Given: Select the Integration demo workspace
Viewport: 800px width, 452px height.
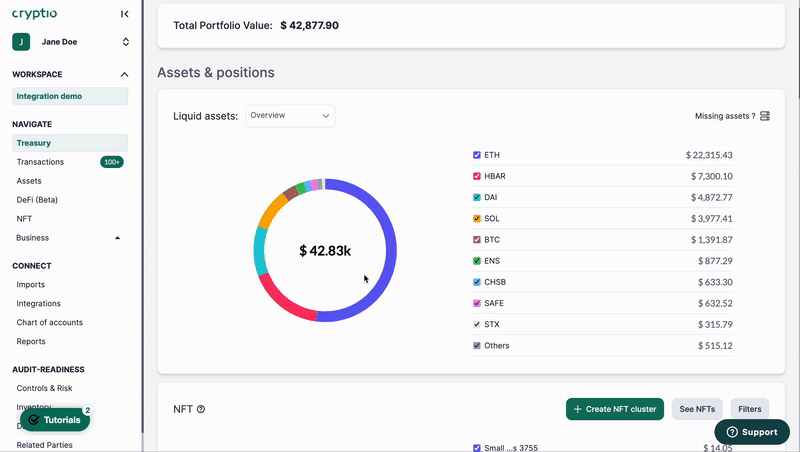Looking at the screenshot, I should pyautogui.click(x=70, y=96).
